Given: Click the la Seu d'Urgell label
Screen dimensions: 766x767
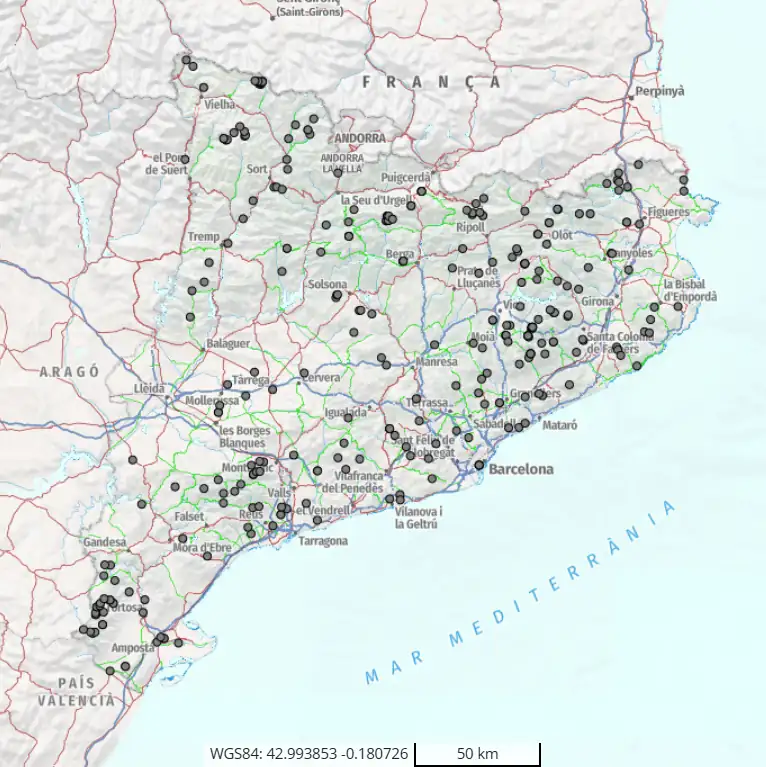Looking at the screenshot, I should (376, 200).
